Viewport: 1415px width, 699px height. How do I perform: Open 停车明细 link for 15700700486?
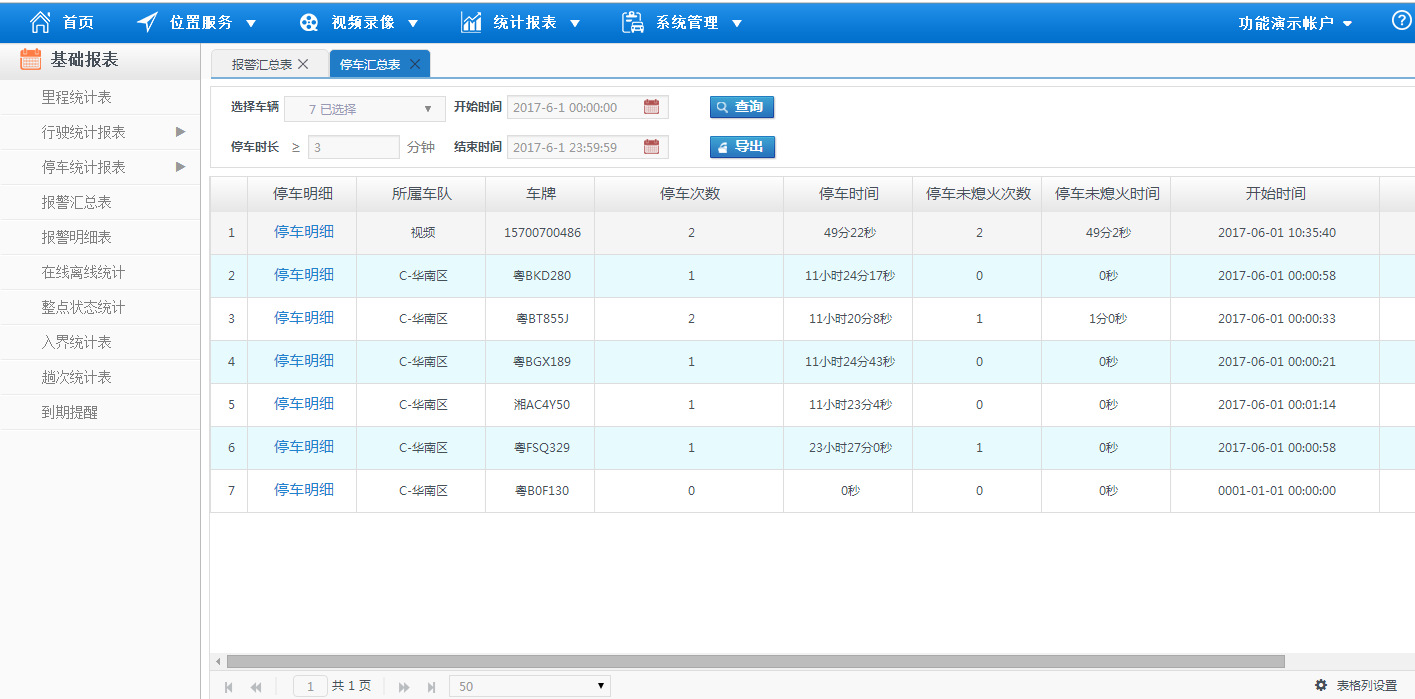[x=304, y=231]
